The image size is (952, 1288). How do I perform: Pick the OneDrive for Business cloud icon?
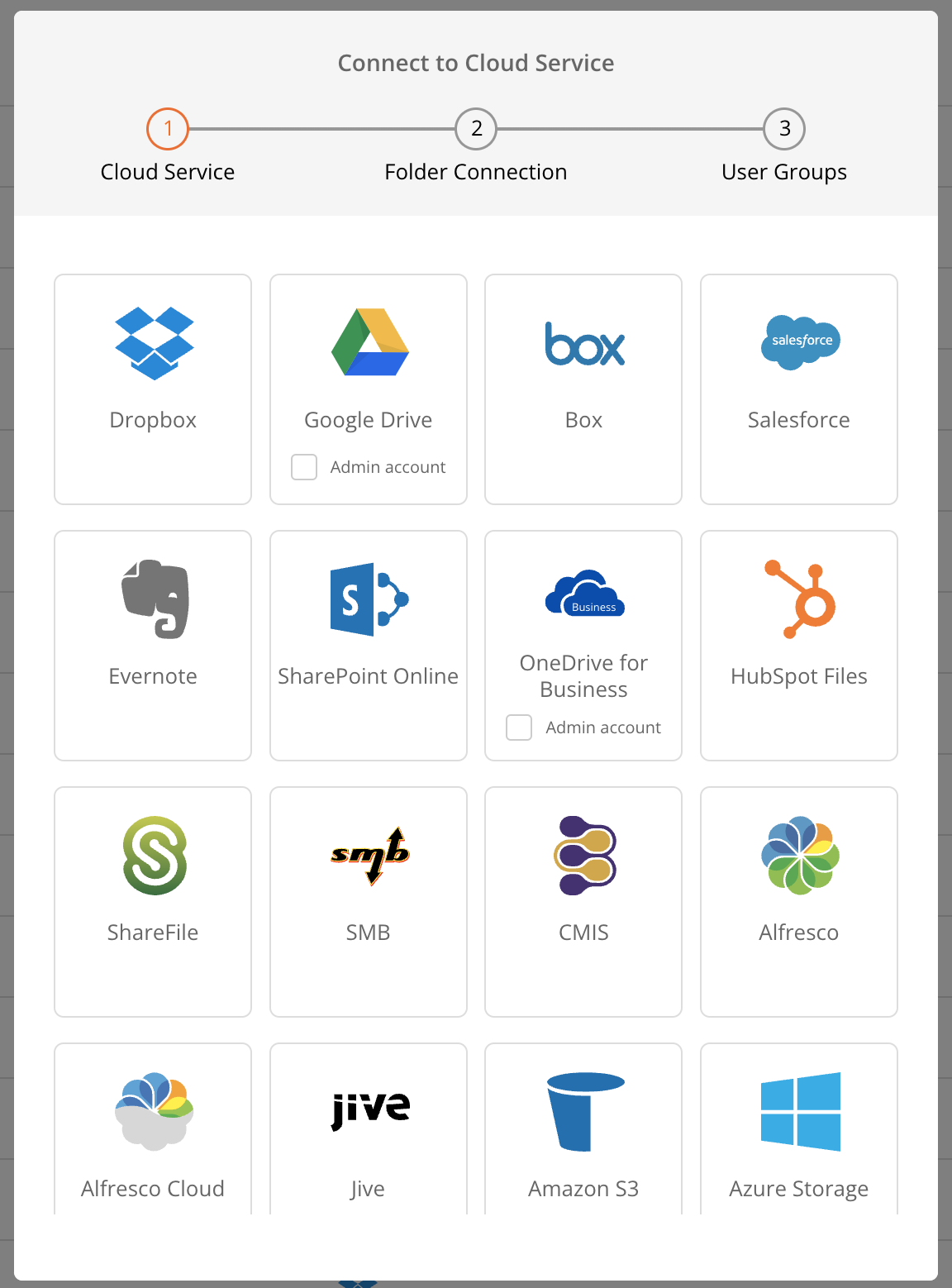(584, 592)
